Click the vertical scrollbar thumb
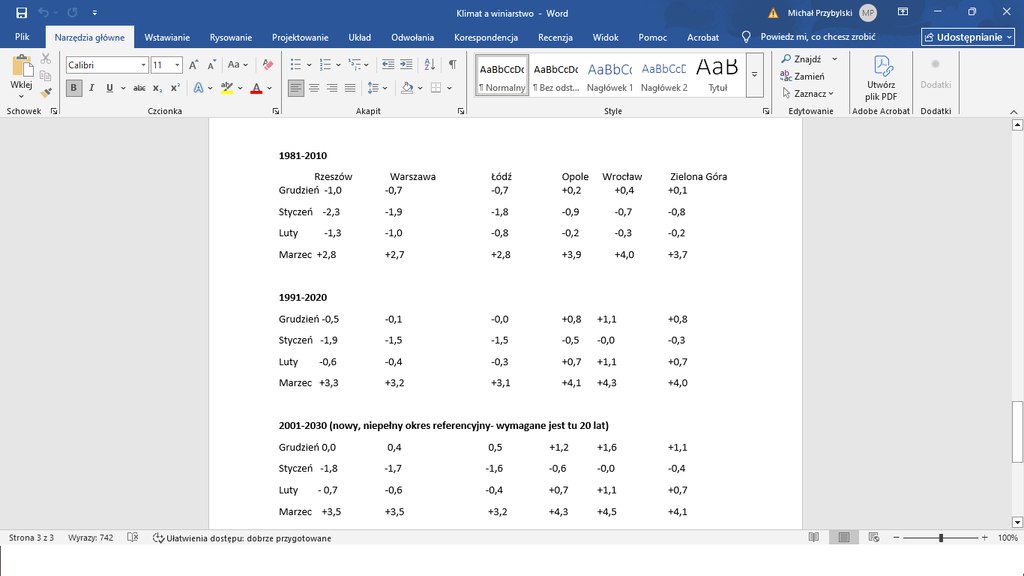Image resolution: width=1024 pixels, height=576 pixels. tap(1017, 432)
